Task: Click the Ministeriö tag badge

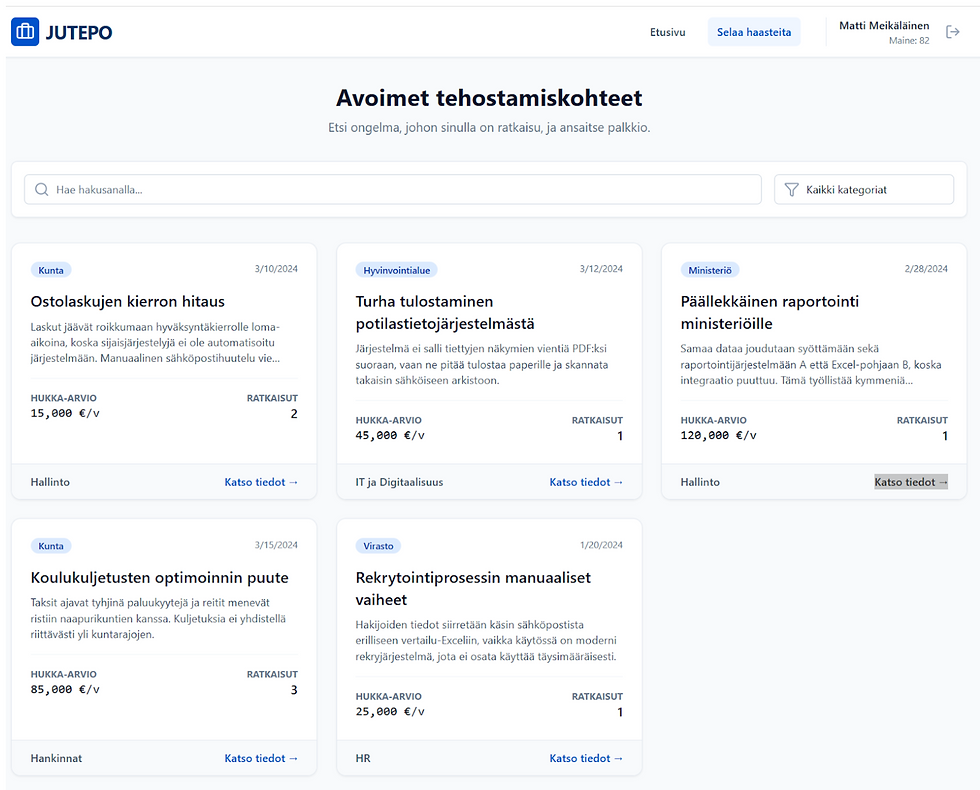Action: pos(711,270)
